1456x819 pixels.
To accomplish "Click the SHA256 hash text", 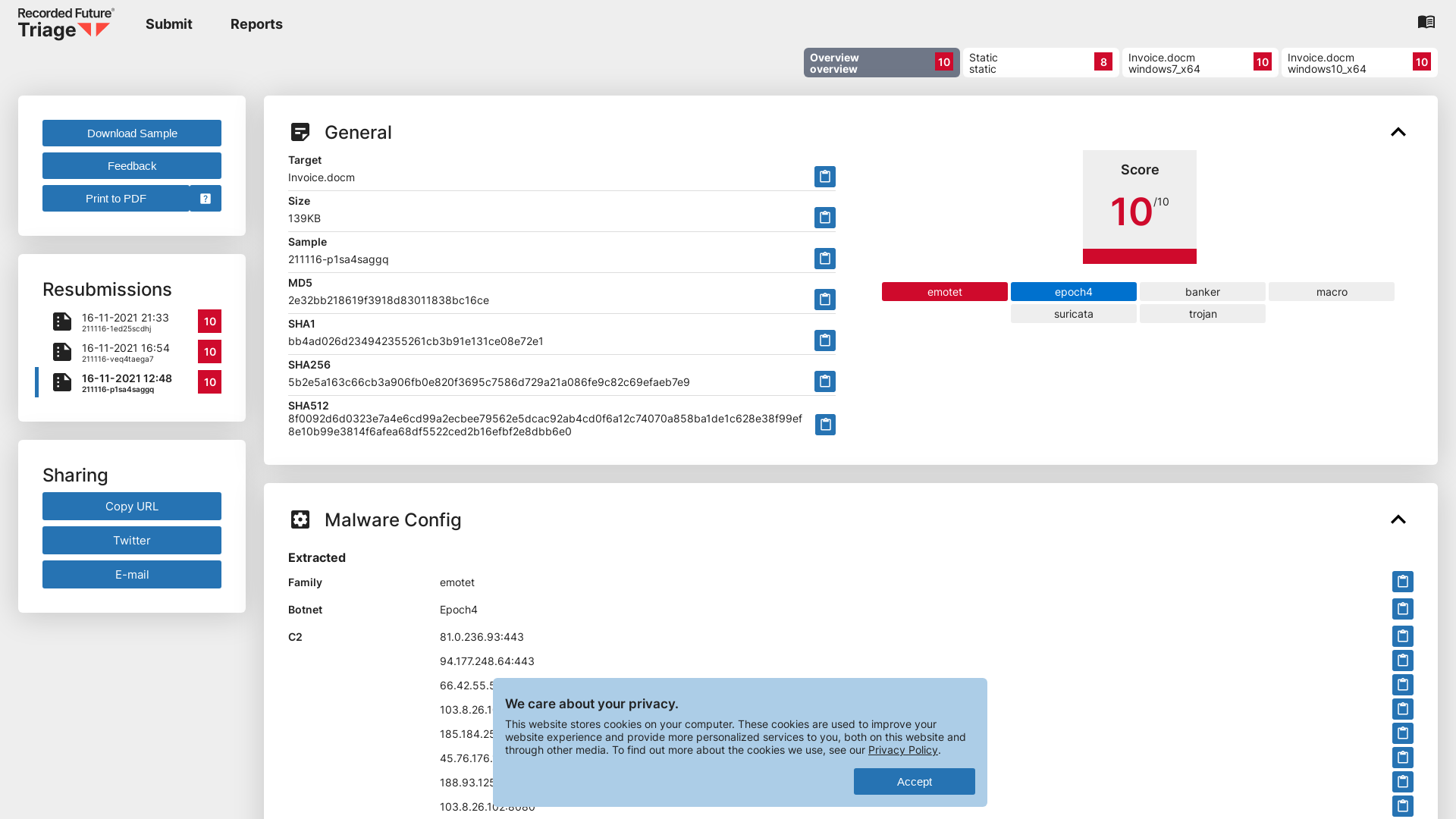I will 489,382.
